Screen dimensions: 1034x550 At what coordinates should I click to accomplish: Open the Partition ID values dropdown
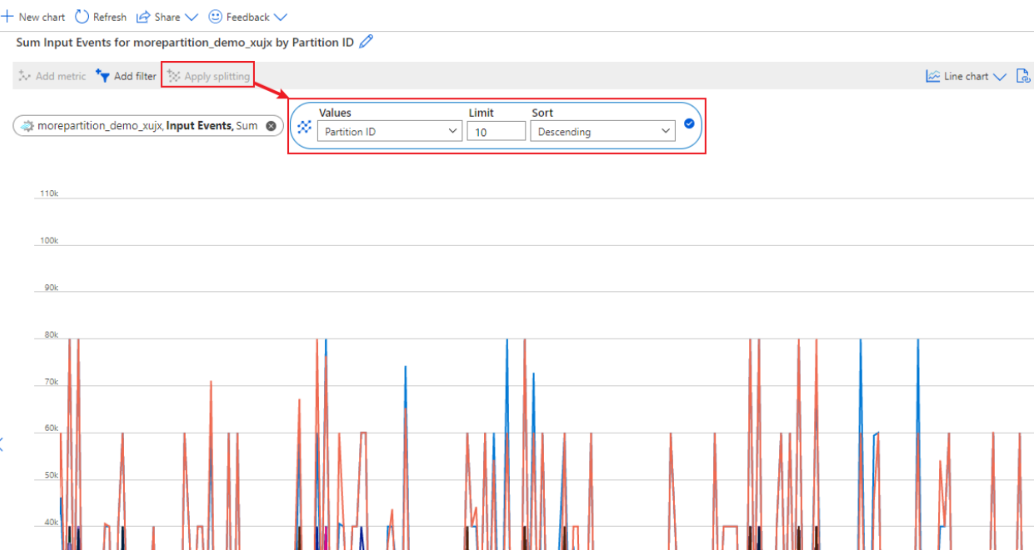point(390,131)
